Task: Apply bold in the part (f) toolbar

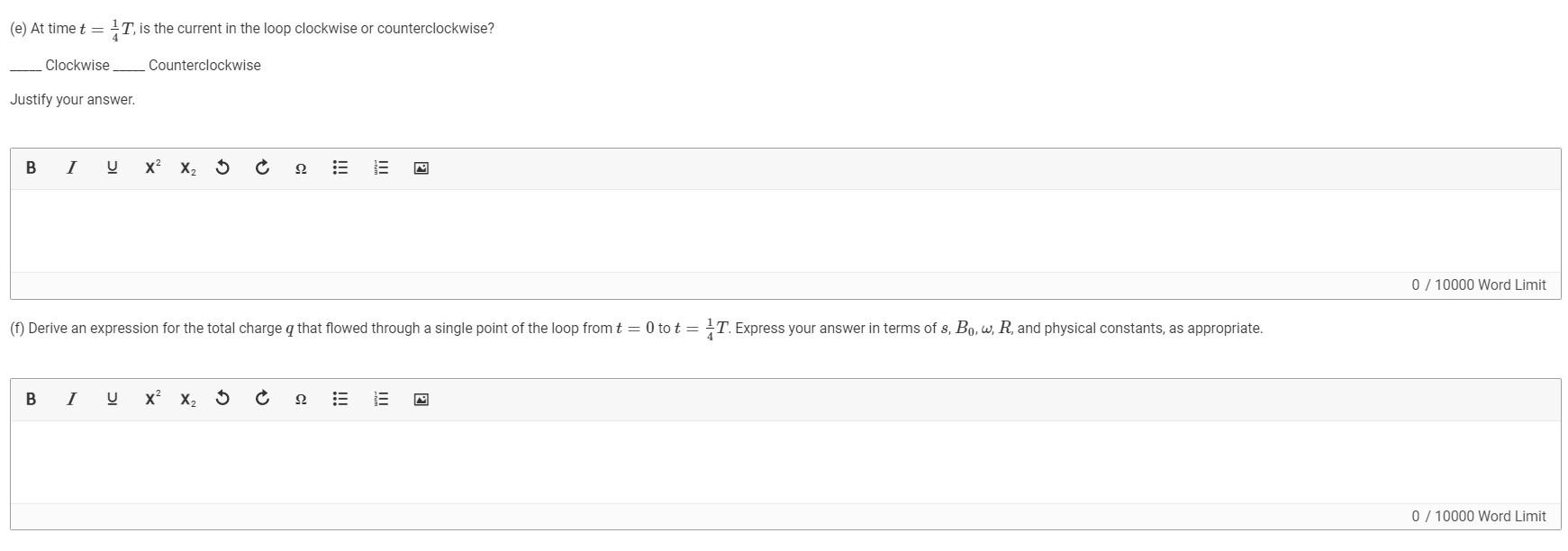Action: pos(30,399)
